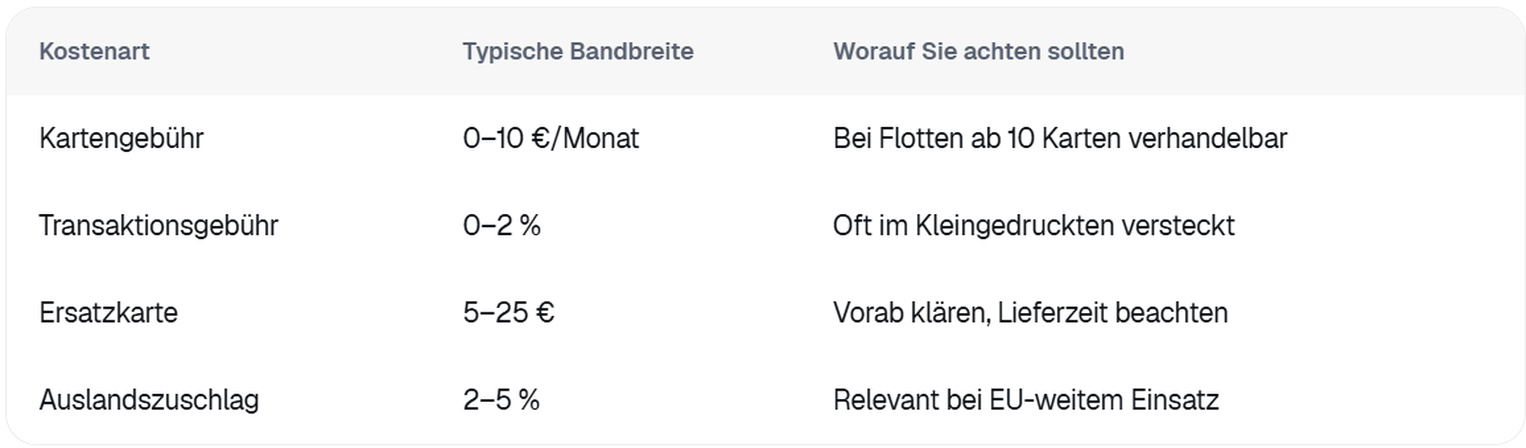Click the Worauf Sie achten sollten header
Image resolution: width=1526 pixels, height=448 pixels.
978,52
